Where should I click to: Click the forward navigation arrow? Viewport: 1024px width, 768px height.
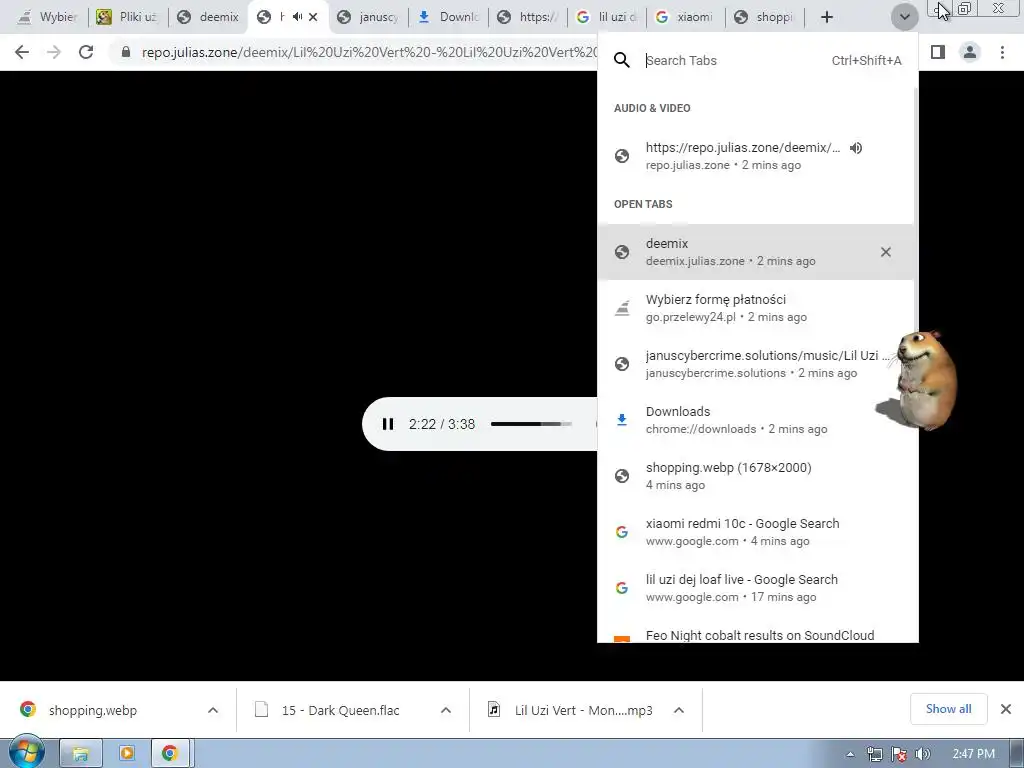pos(54,52)
